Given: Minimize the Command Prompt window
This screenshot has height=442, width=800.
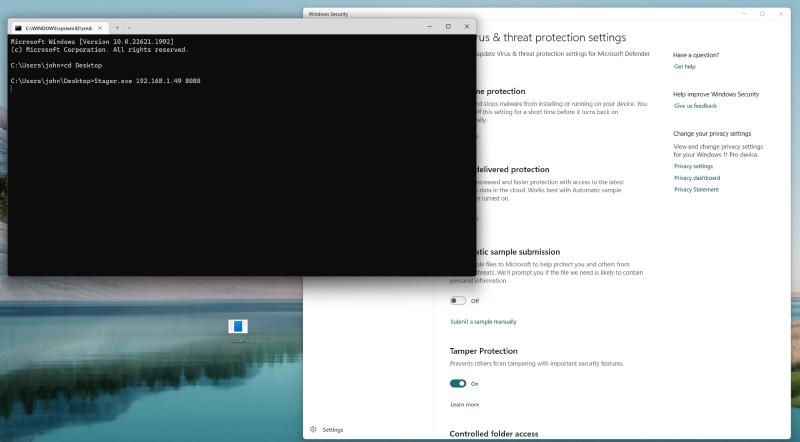Looking at the screenshot, I should pyautogui.click(x=430, y=27).
